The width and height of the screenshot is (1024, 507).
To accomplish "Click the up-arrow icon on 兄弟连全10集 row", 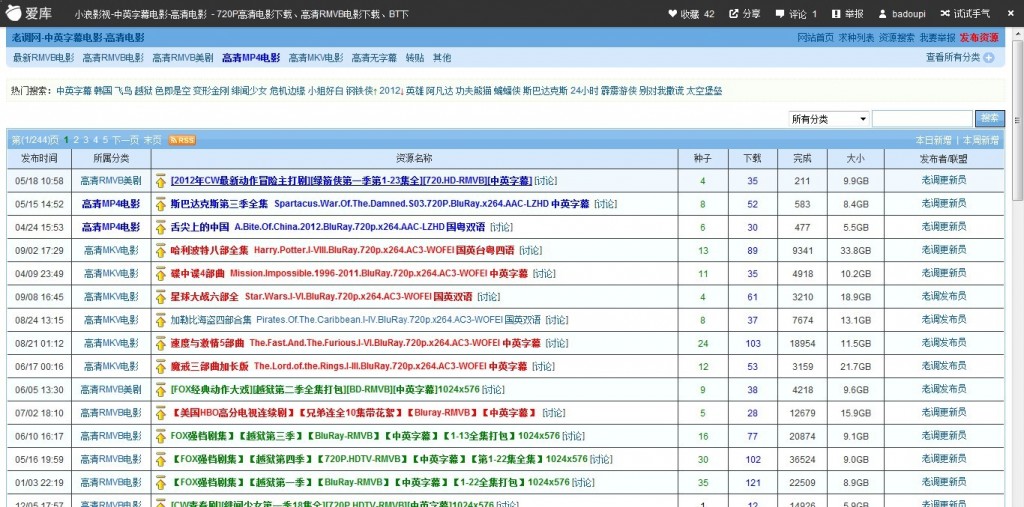I will (x=160, y=413).
